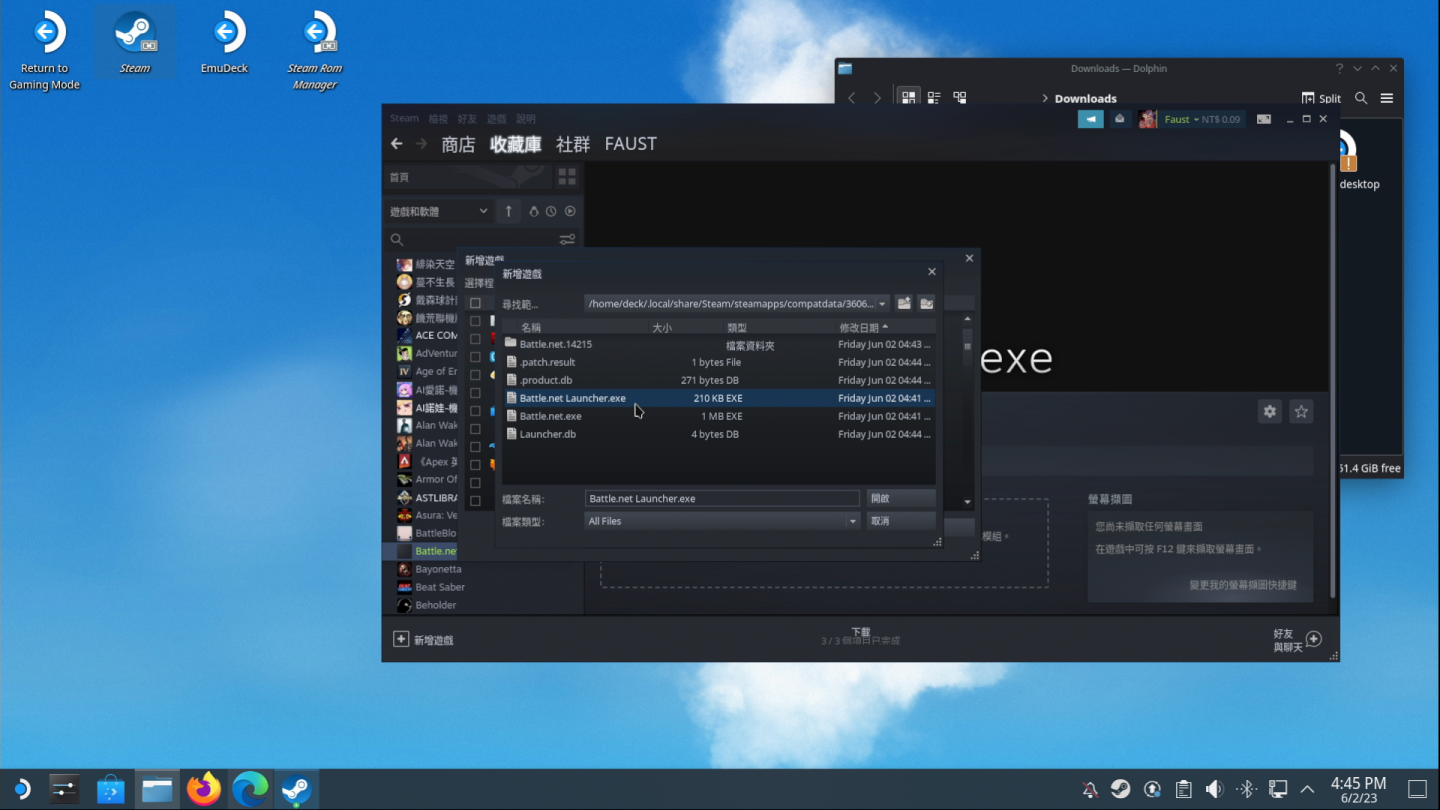Toggle the sort-direction up arrow in library

pyautogui.click(x=508, y=211)
